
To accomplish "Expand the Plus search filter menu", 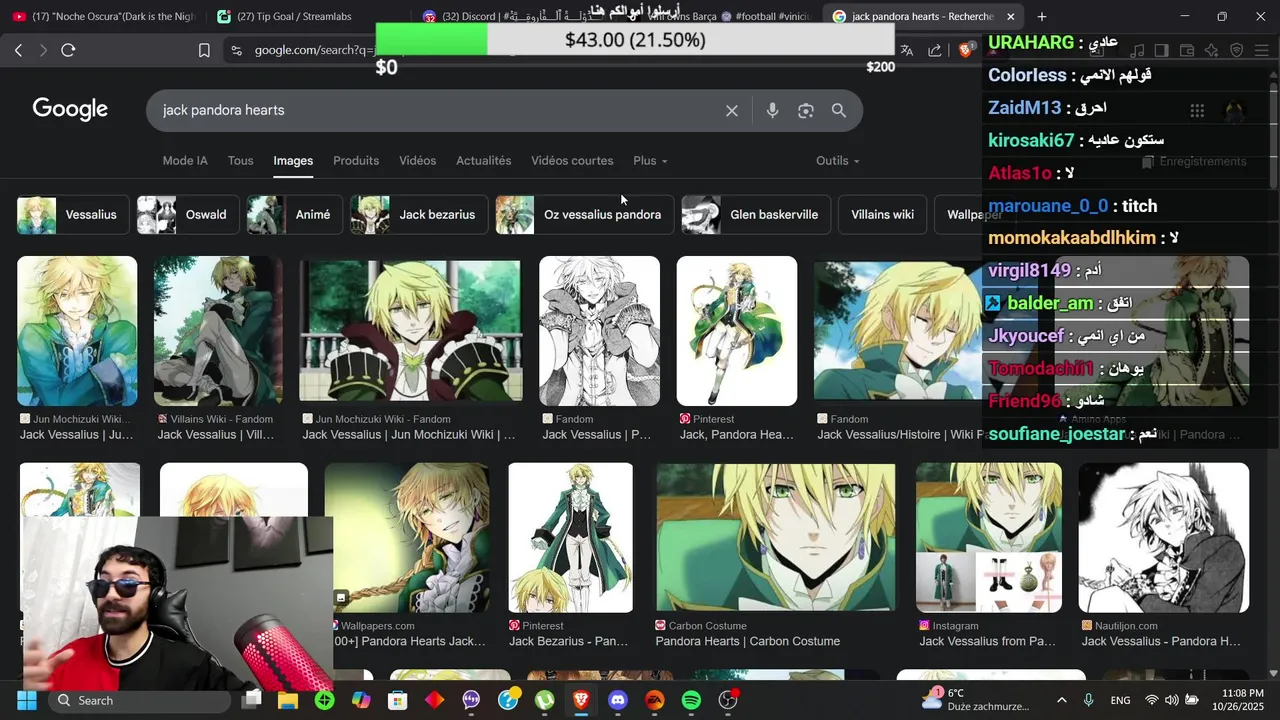I will 650,161.
